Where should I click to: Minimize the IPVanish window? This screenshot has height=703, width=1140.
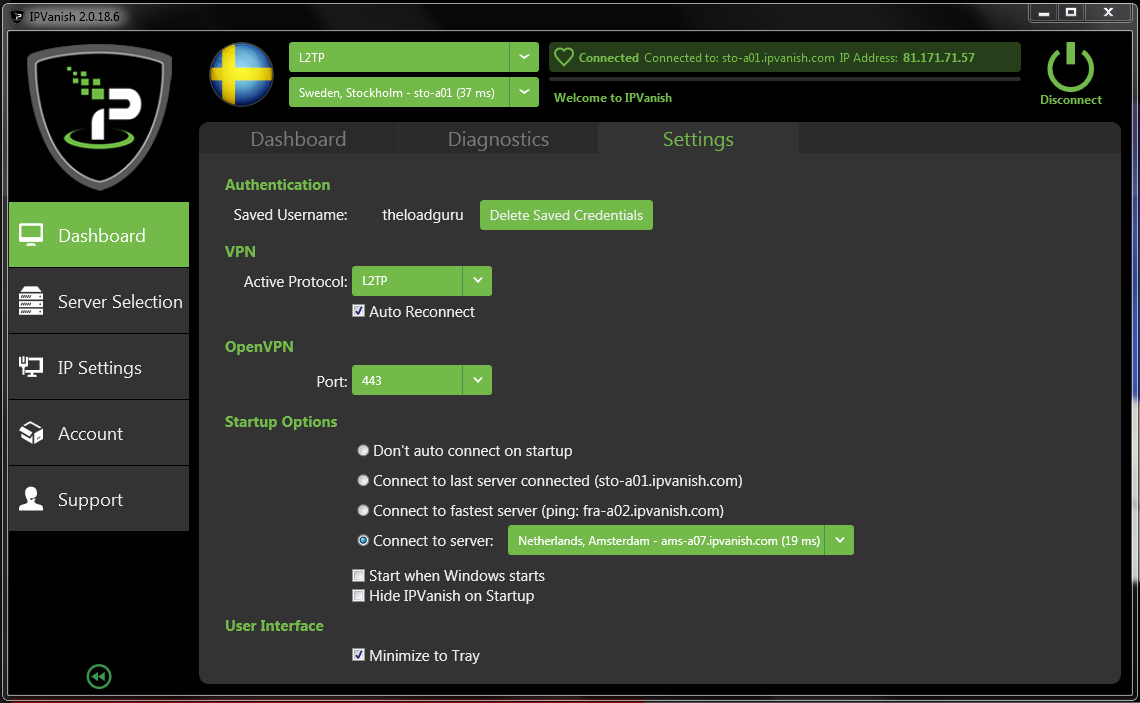[x=1043, y=12]
